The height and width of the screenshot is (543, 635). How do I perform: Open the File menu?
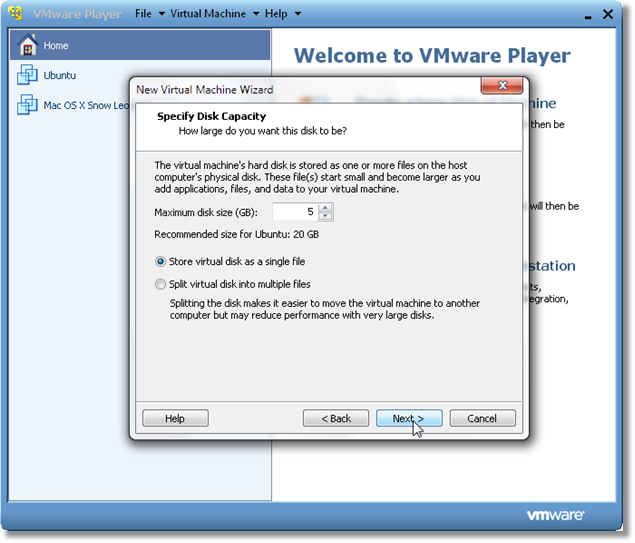point(143,14)
